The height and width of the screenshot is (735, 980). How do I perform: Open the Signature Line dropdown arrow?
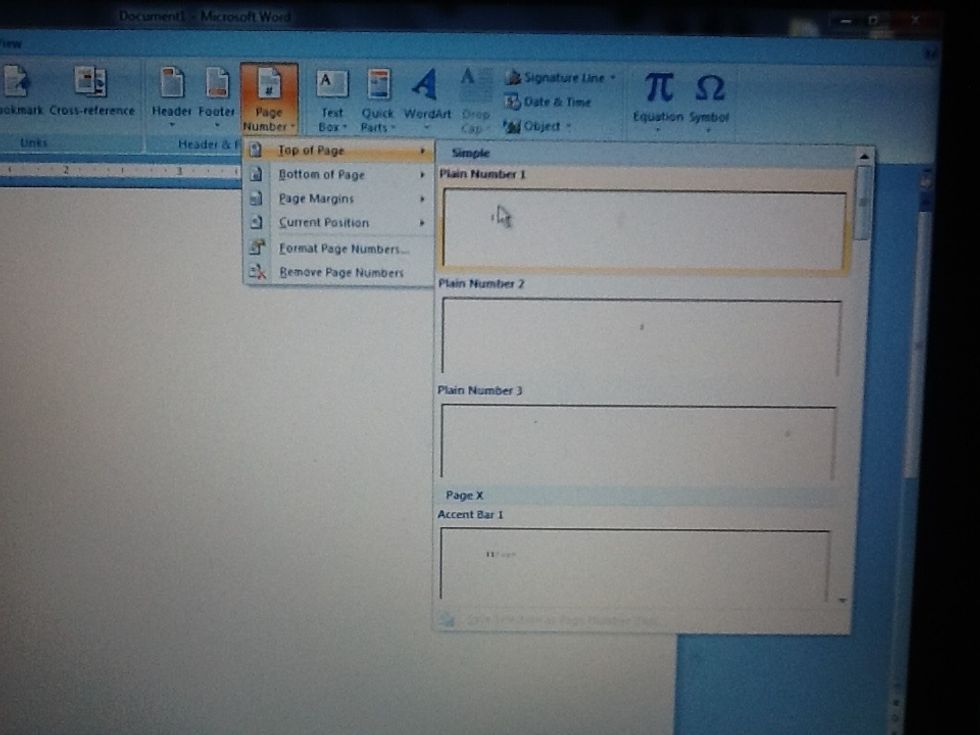pos(612,78)
